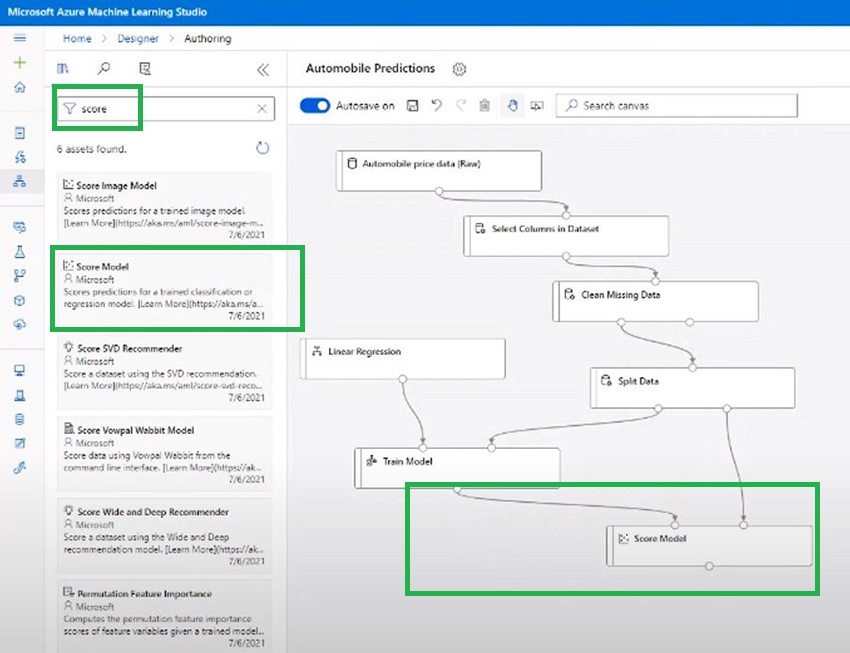Toggle the Autosave switch off
This screenshot has height=653, width=850.
[x=315, y=106]
